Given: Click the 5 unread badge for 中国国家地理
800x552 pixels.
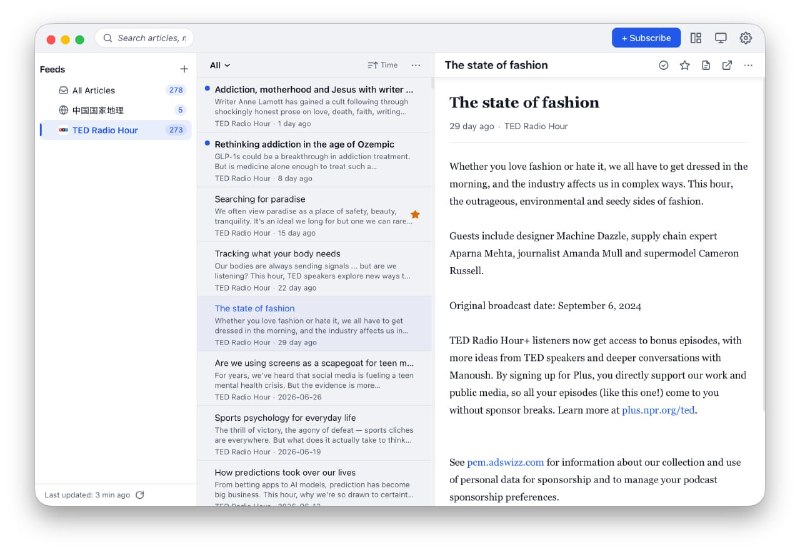Looking at the screenshot, I should click(x=180, y=110).
